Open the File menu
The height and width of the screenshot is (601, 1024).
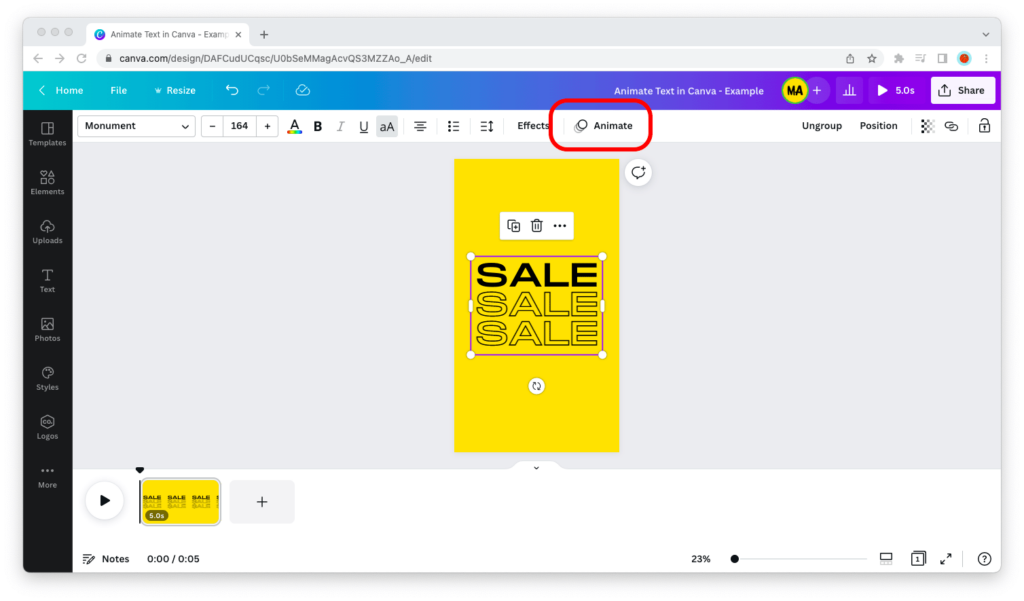click(x=118, y=90)
